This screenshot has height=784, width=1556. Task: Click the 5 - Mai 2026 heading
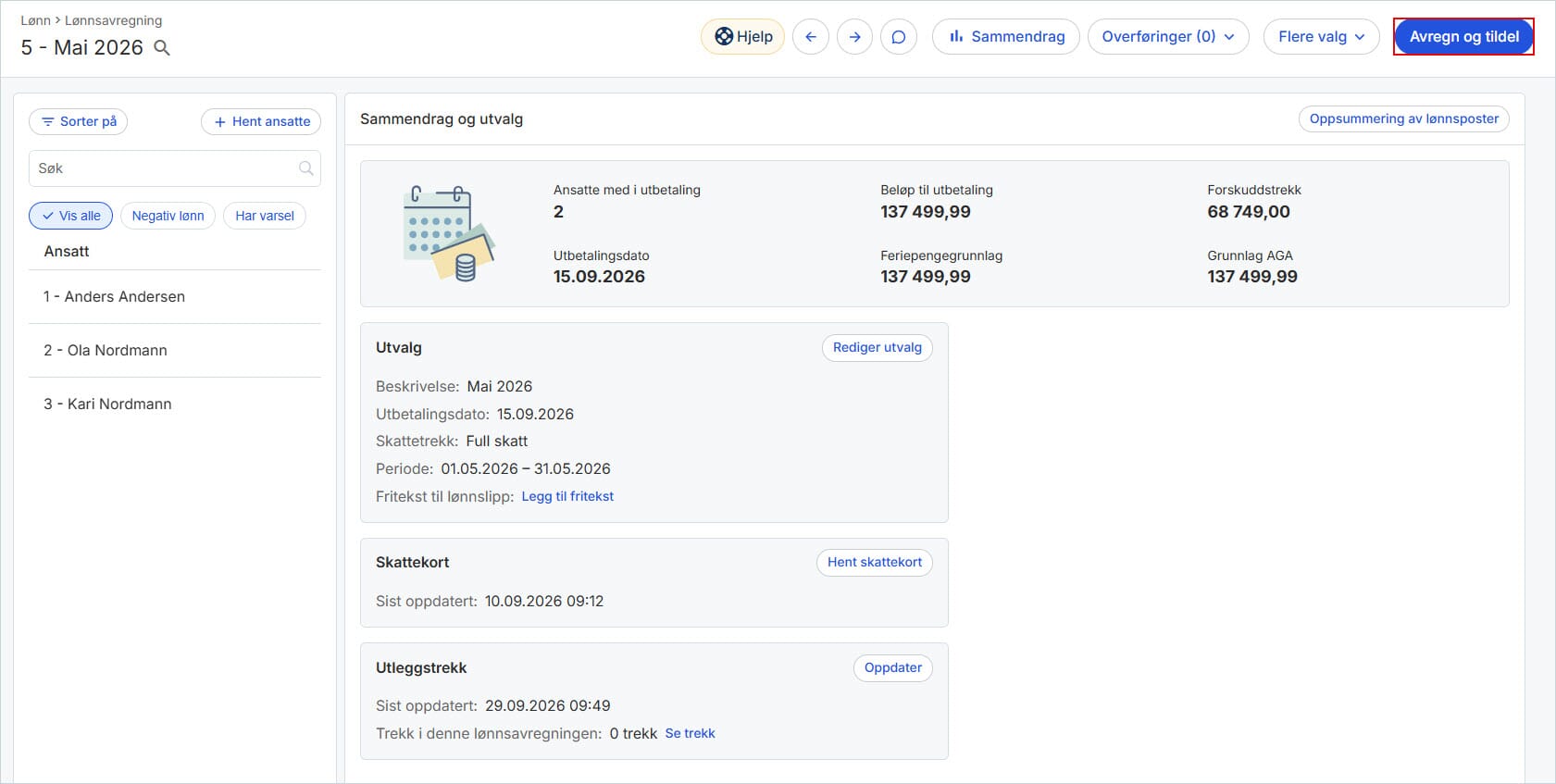pyautogui.click(x=82, y=48)
